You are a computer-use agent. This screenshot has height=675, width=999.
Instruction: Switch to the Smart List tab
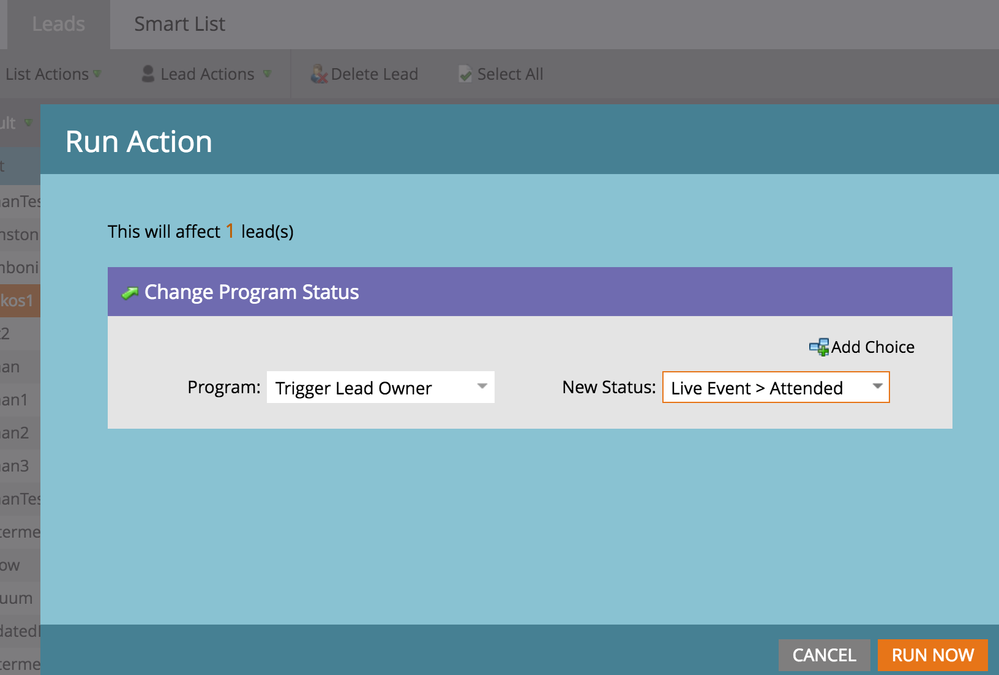(x=180, y=24)
